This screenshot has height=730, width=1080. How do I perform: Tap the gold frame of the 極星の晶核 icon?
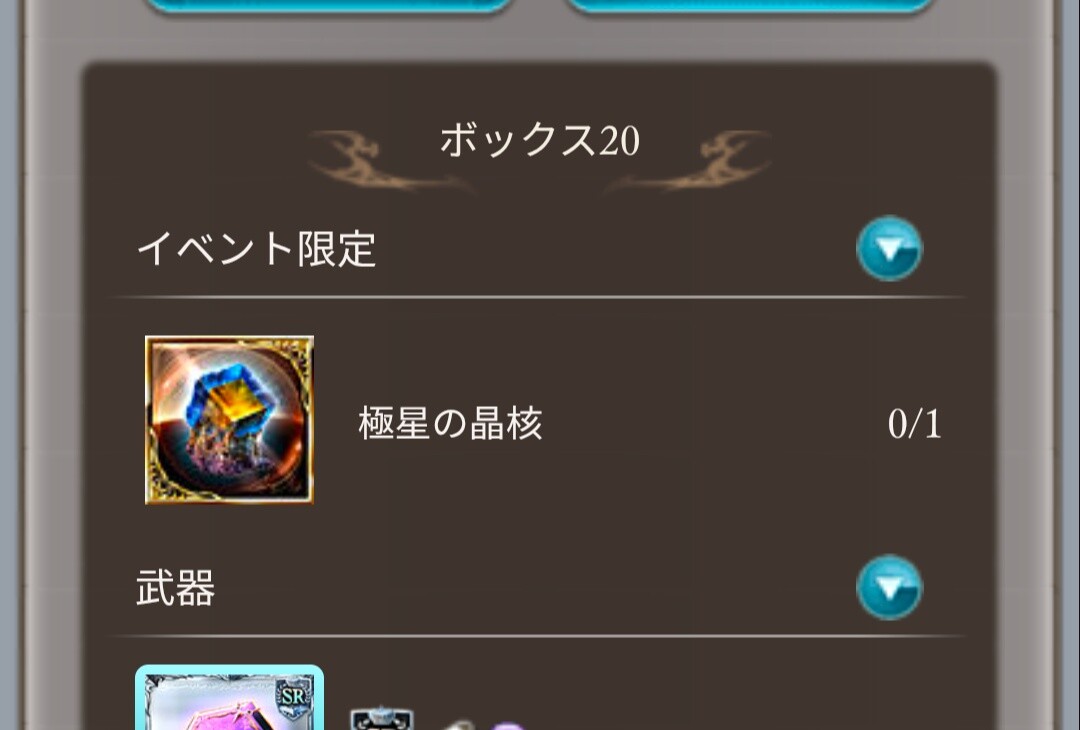tap(229, 339)
